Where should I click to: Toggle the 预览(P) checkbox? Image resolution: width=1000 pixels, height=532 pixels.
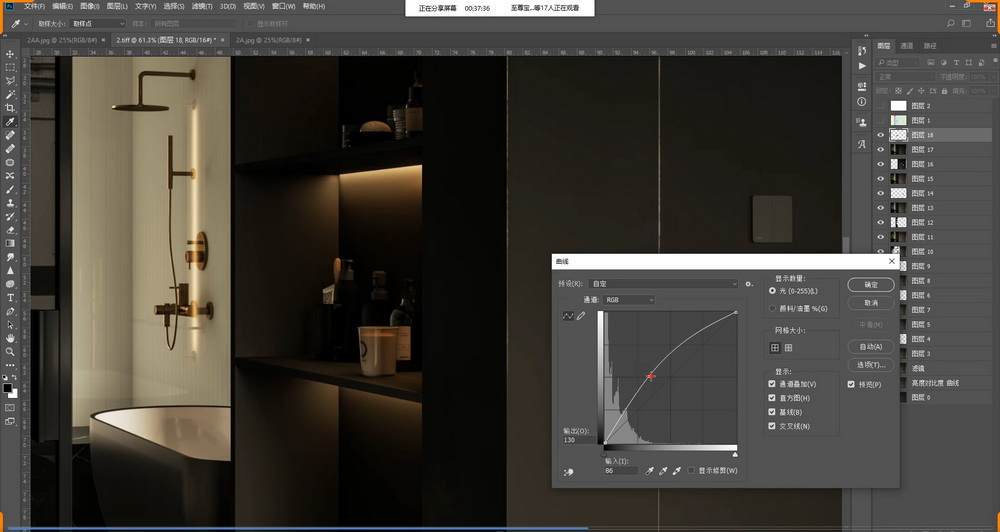851,384
